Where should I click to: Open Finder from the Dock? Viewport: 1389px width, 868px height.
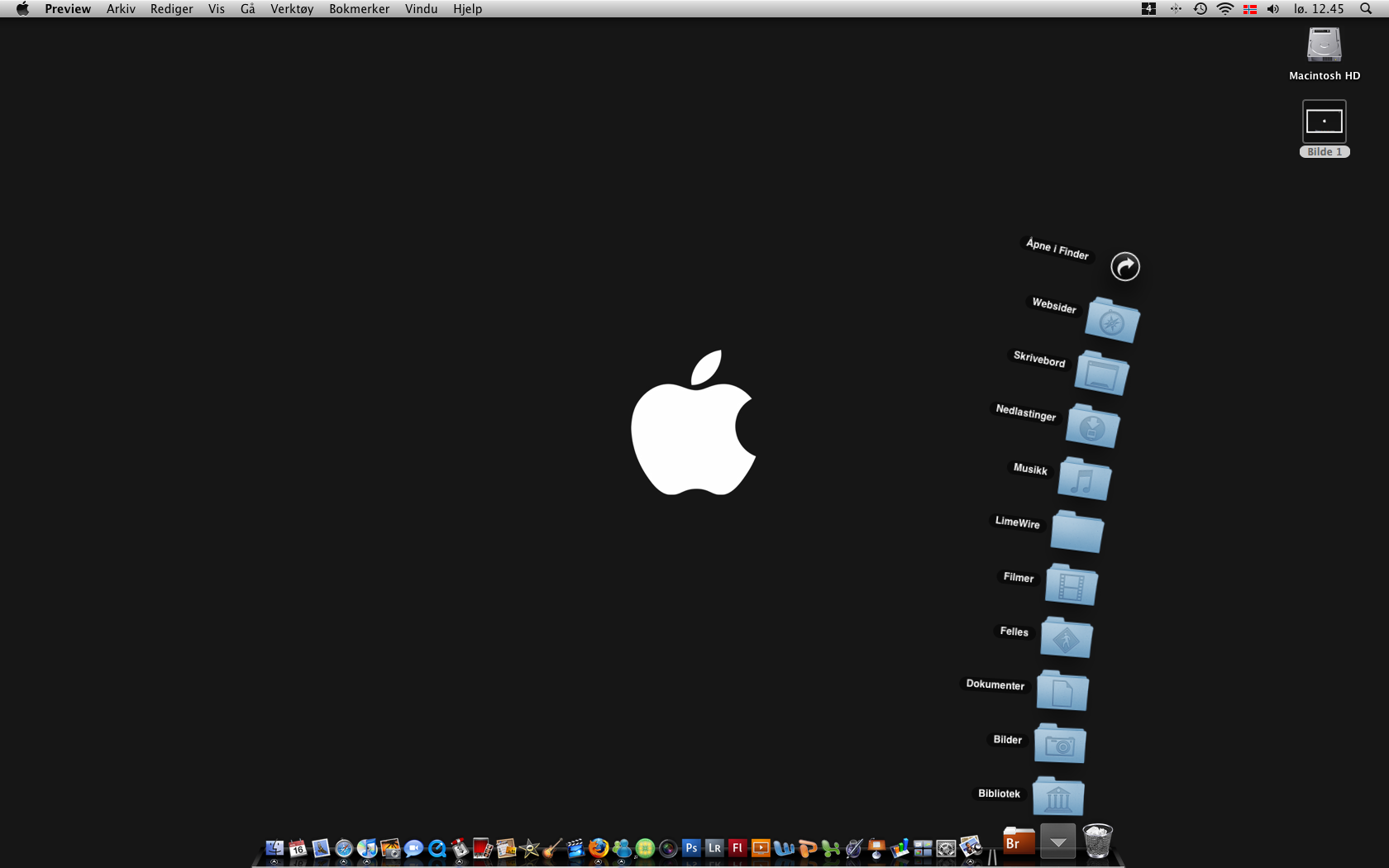(274, 848)
